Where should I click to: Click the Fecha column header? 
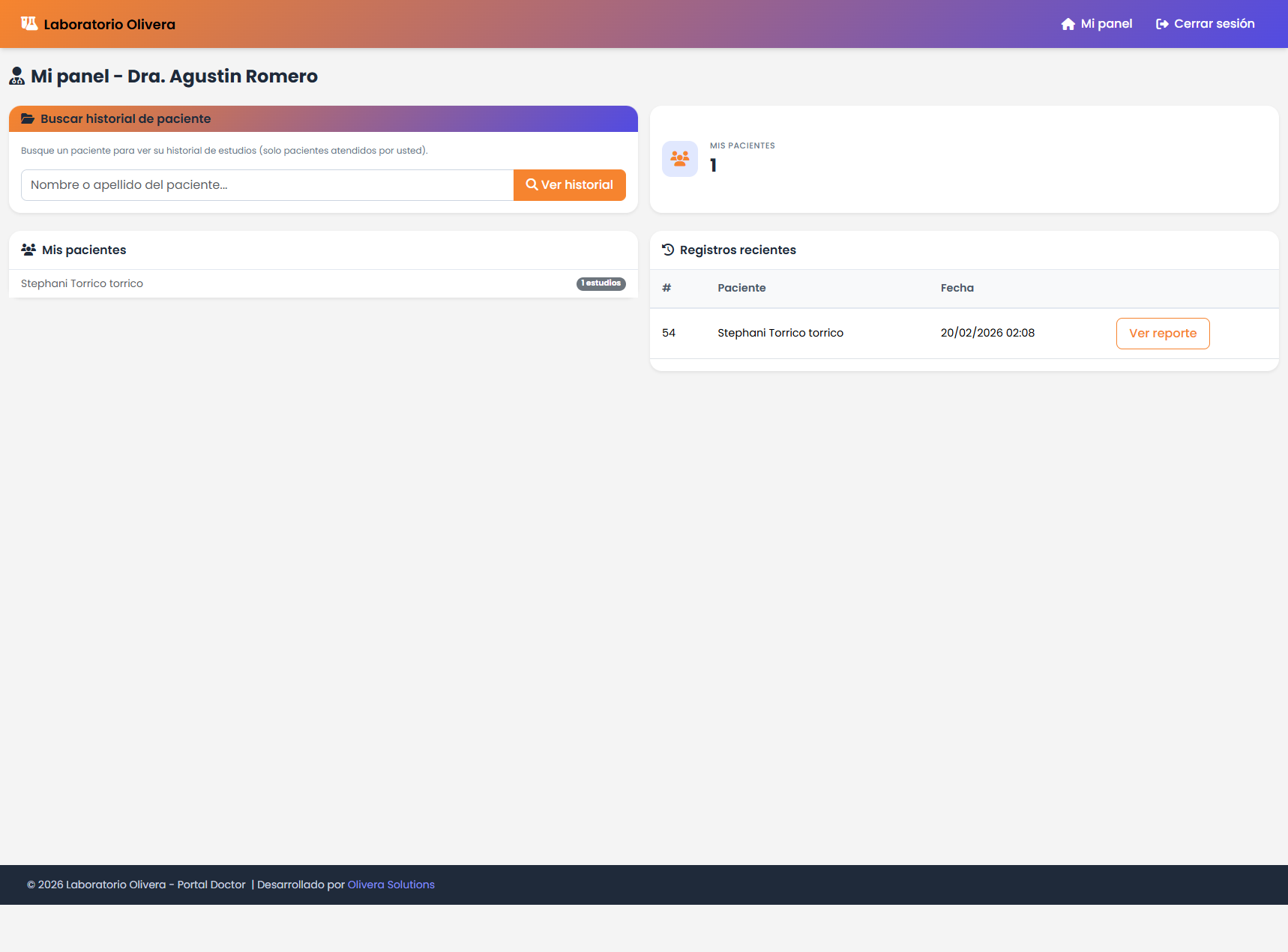(957, 289)
